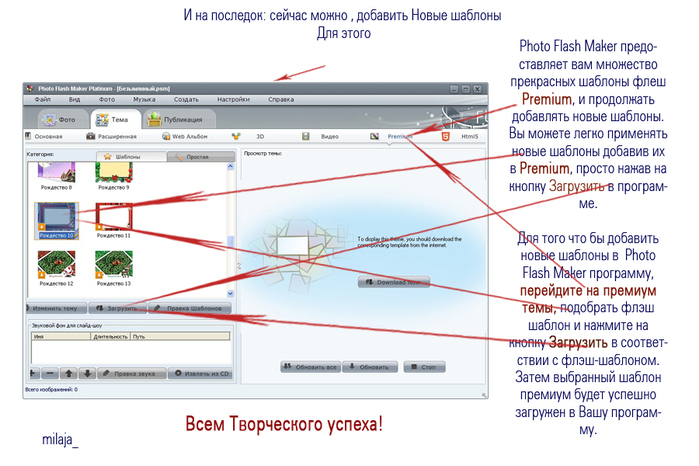Click the Всего изображений: 0 status text

[51, 390]
